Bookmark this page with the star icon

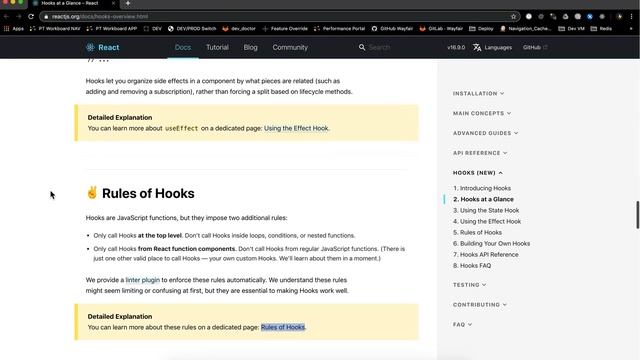[x=513, y=17]
